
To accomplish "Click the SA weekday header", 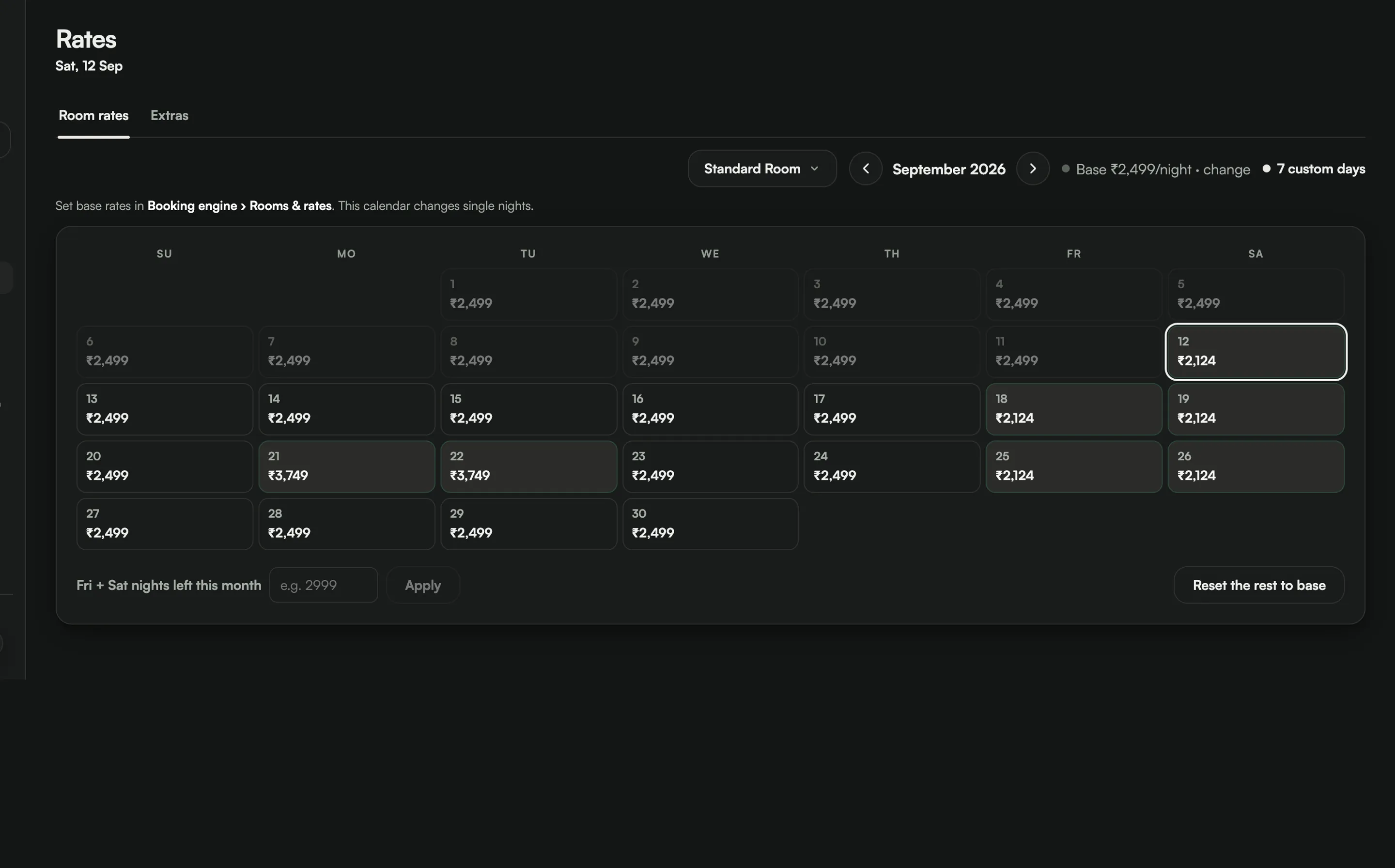I will pos(1255,254).
